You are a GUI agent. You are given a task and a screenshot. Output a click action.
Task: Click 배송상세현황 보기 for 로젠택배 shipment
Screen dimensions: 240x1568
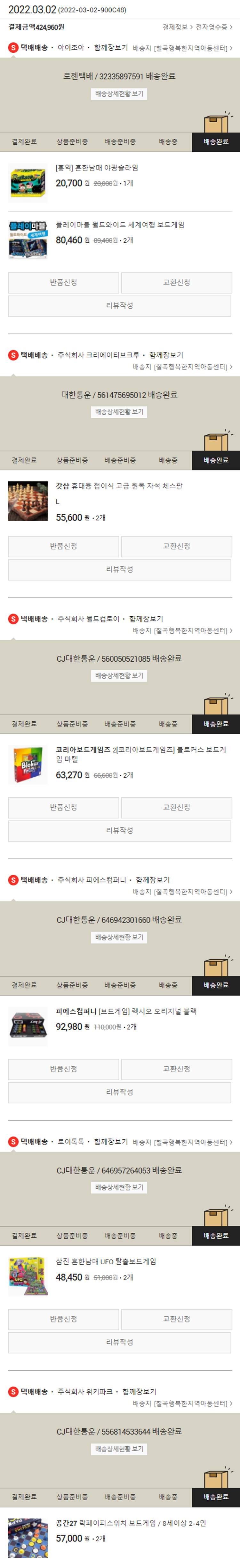click(120, 94)
